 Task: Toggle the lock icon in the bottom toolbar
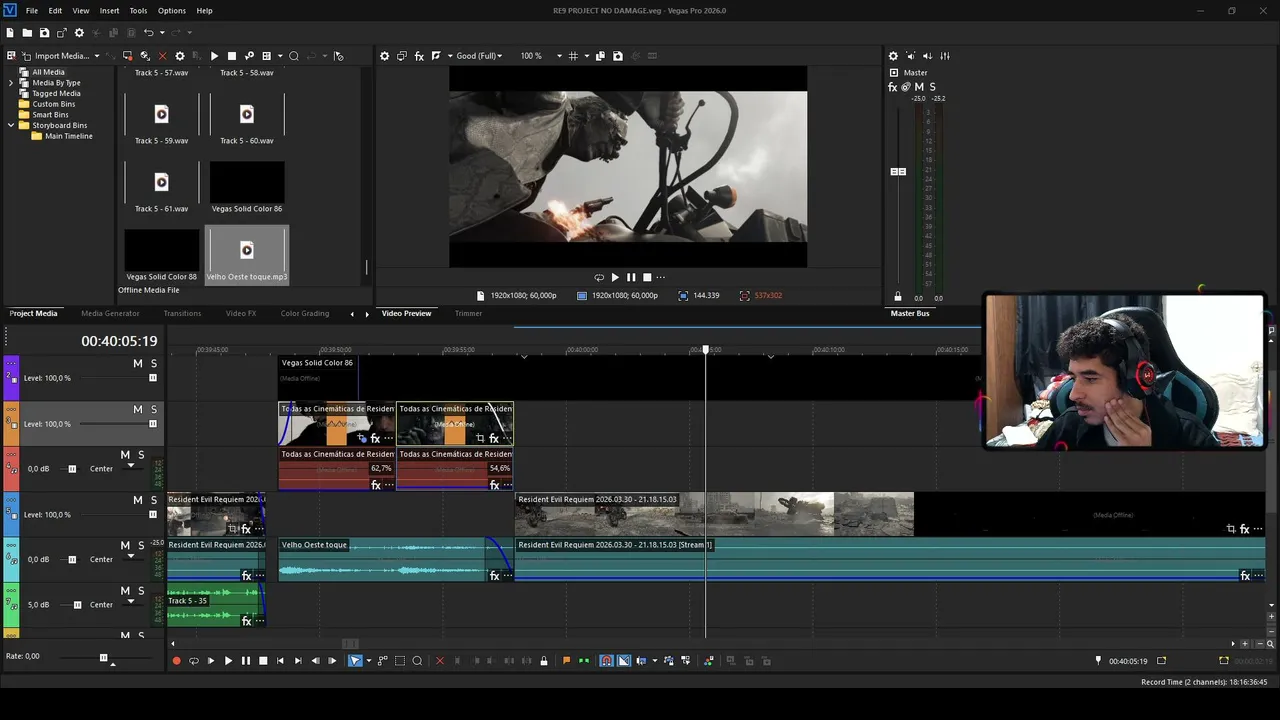click(544, 661)
